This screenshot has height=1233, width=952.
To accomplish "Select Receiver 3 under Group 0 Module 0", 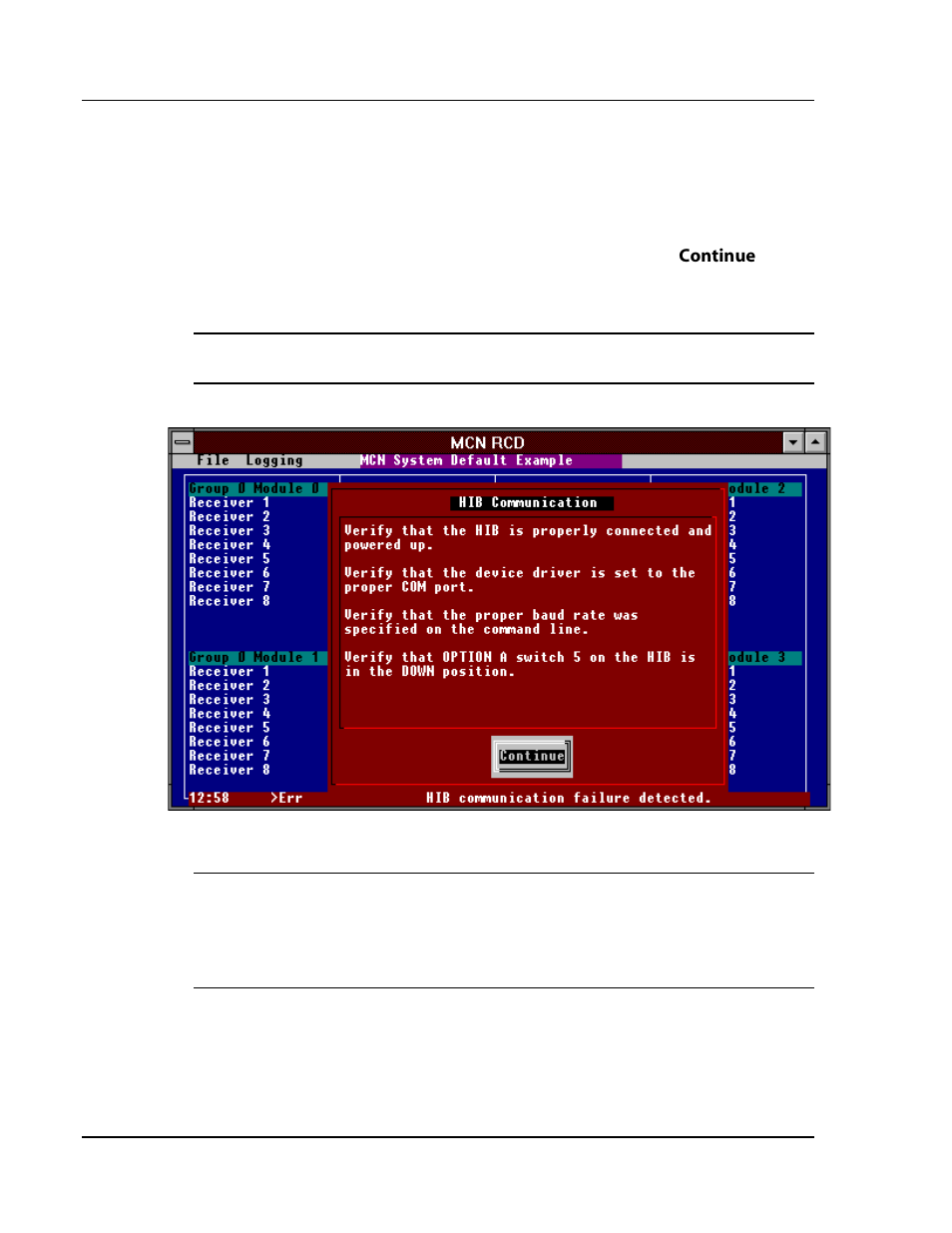I will click(x=230, y=531).
